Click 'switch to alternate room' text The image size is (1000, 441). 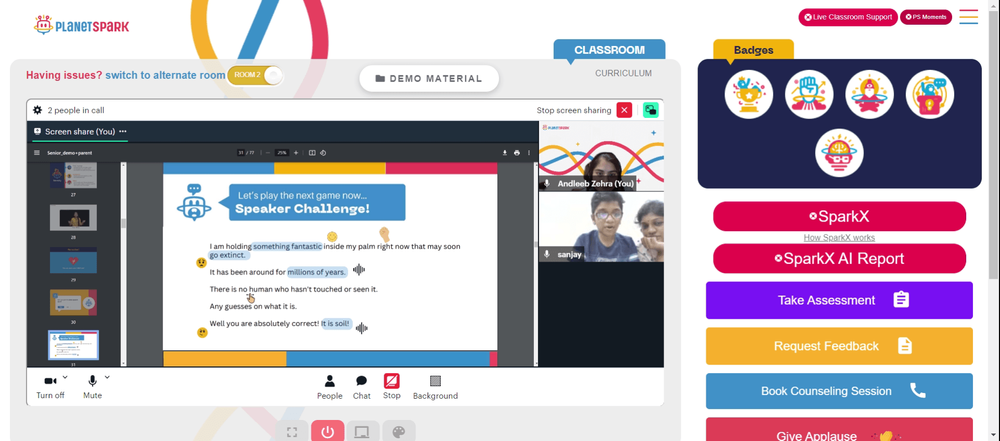[165, 75]
